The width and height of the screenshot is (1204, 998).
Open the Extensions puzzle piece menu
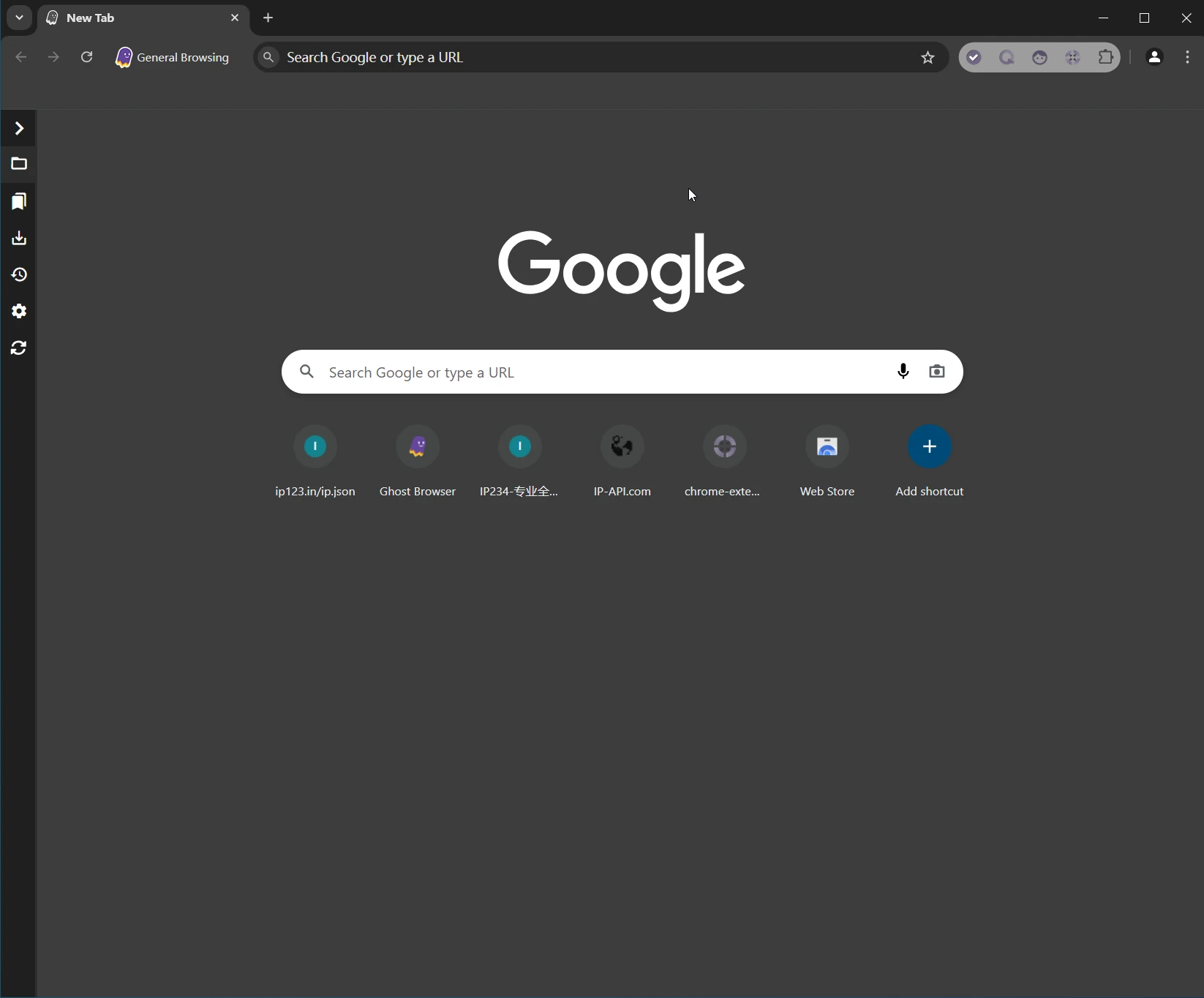(1106, 57)
